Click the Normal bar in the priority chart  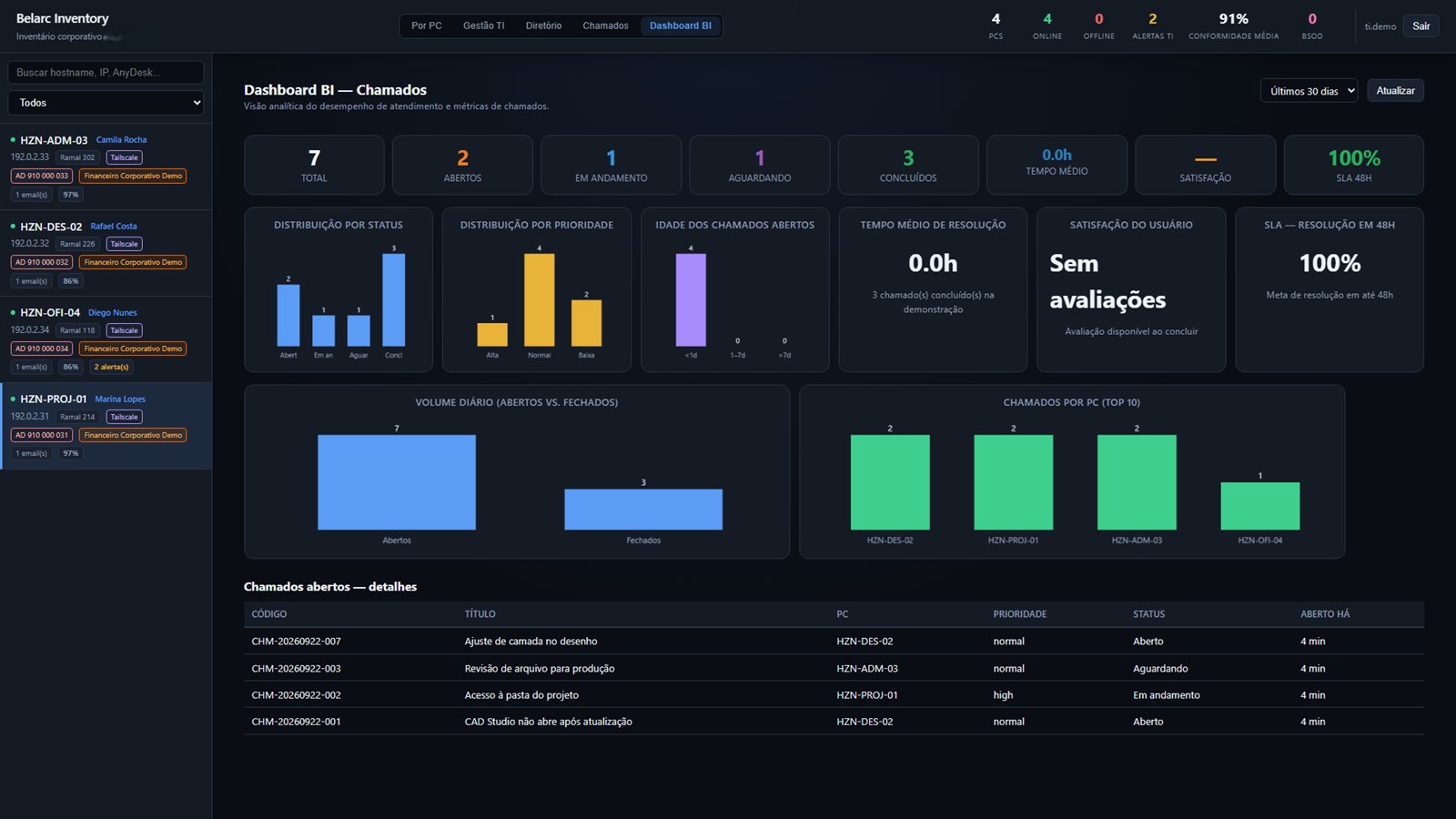point(540,300)
